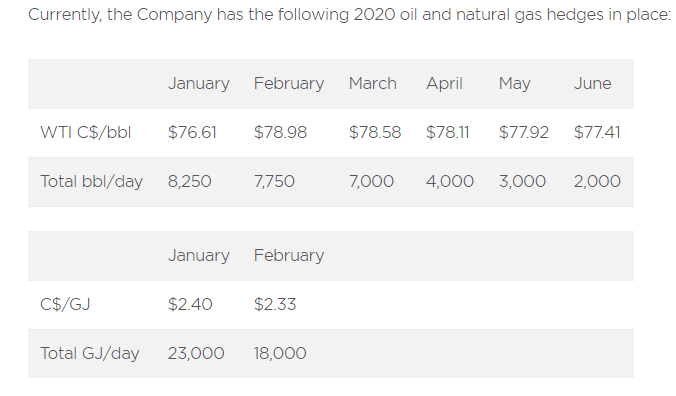
Task: Click the $77.41 June price cell
Action: pos(597,132)
